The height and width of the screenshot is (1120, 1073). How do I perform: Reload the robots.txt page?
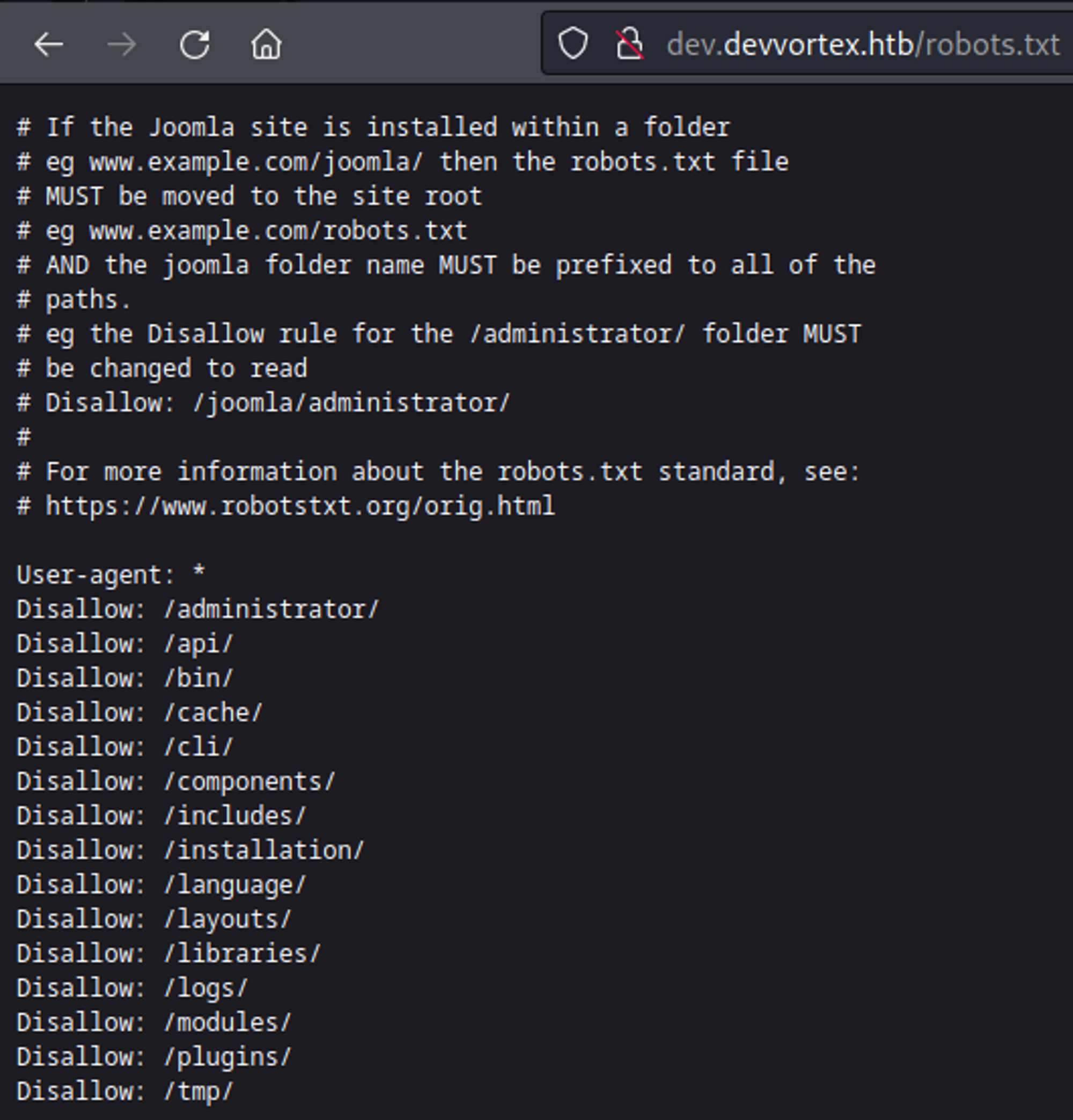[194, 45]
